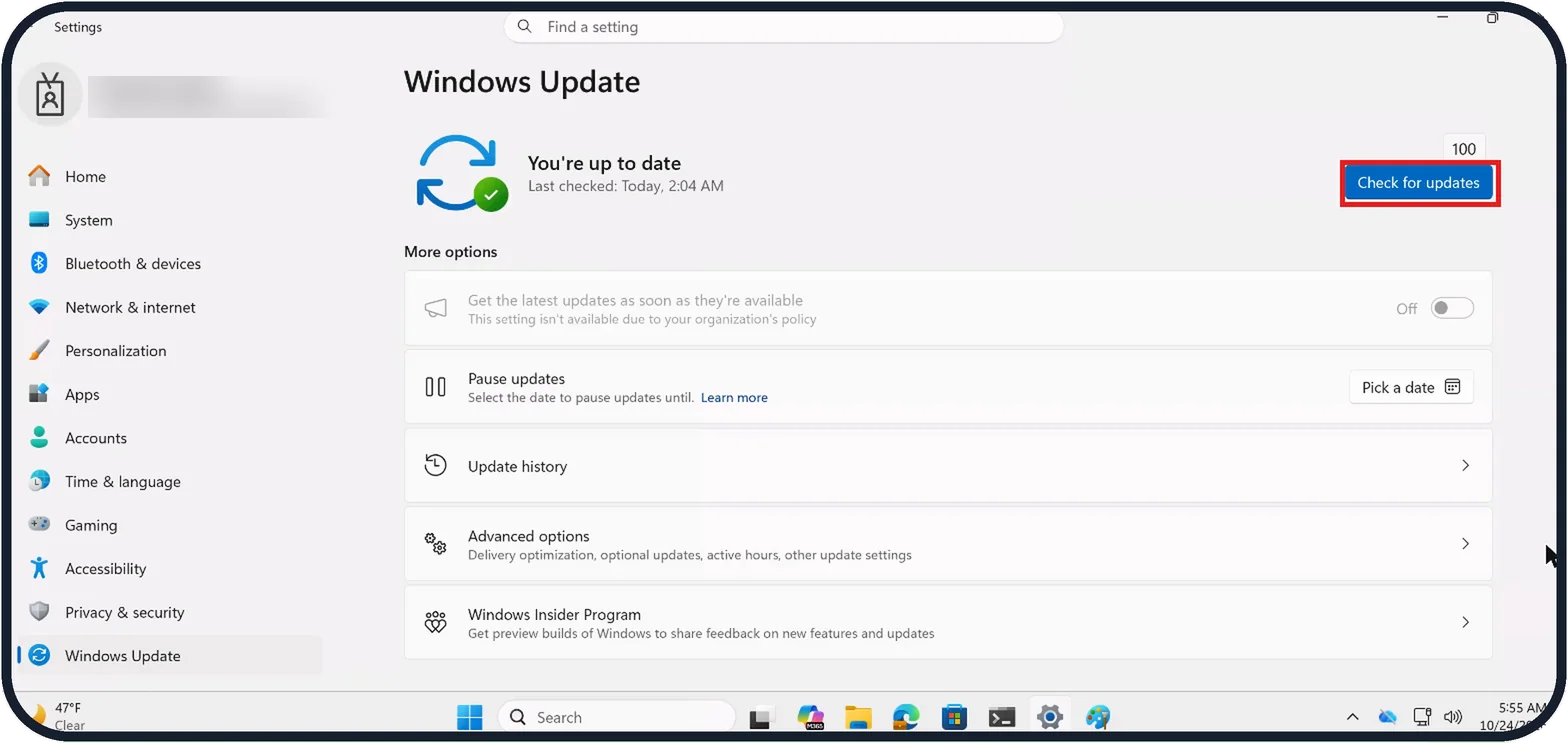Click the user profile avatar icon
This screenshot has width=1568, height=743.
49,95
